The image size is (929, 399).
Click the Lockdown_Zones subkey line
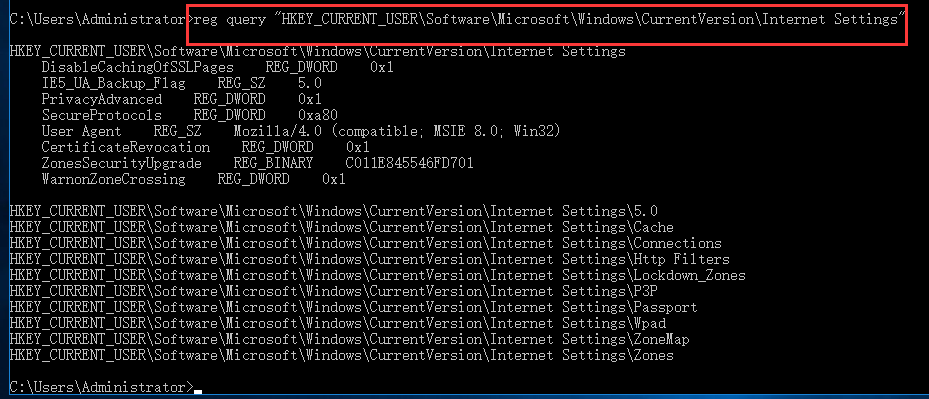[378, 275]
